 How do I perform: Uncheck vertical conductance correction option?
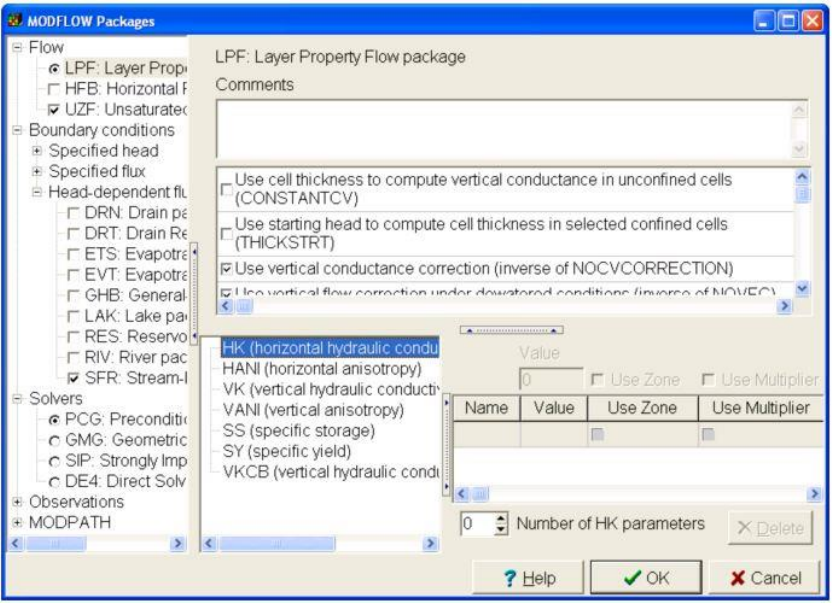coord(227,269)
